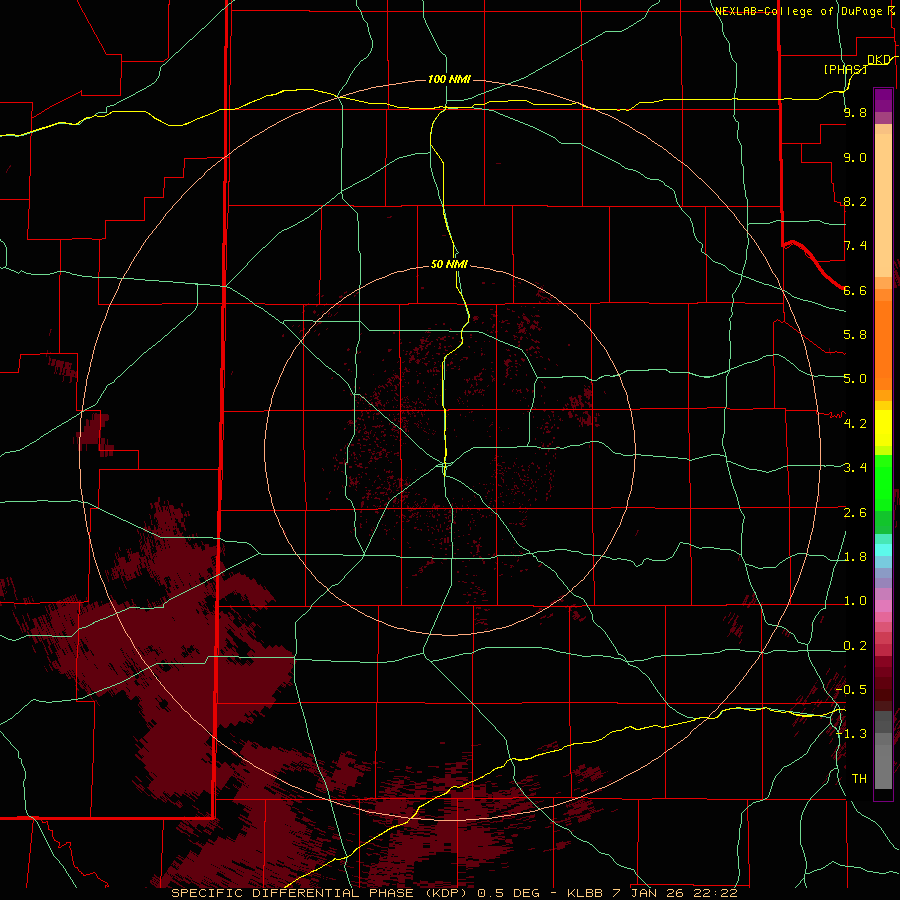Click the 7.4 scale value
900x900 pixels.
855,246
